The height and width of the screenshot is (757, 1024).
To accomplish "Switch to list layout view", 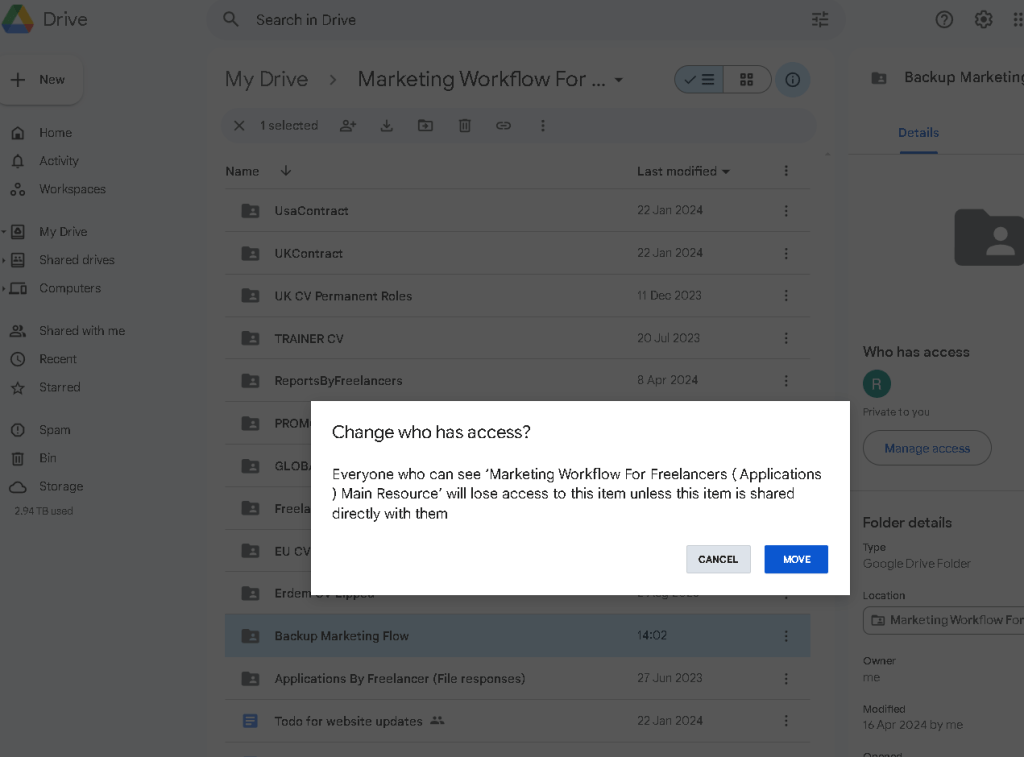I will click(x=699, y=80).
